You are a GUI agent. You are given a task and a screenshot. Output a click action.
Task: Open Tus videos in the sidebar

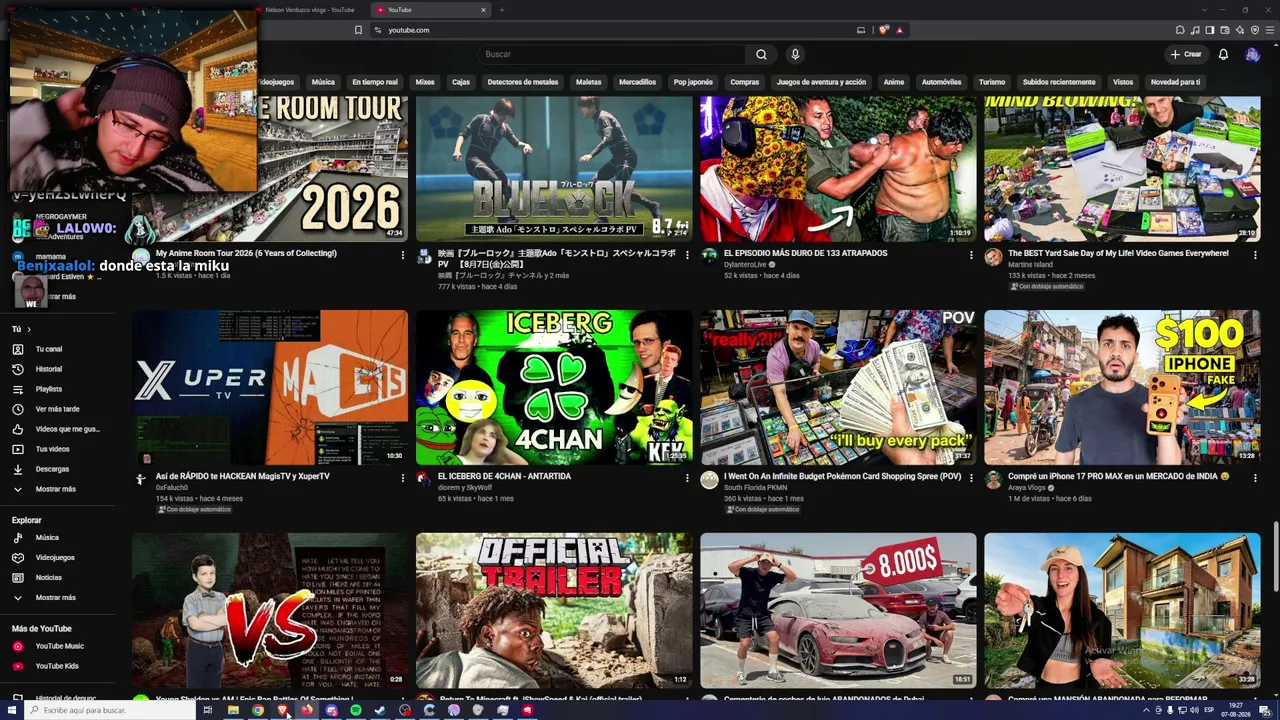(57, 449)
